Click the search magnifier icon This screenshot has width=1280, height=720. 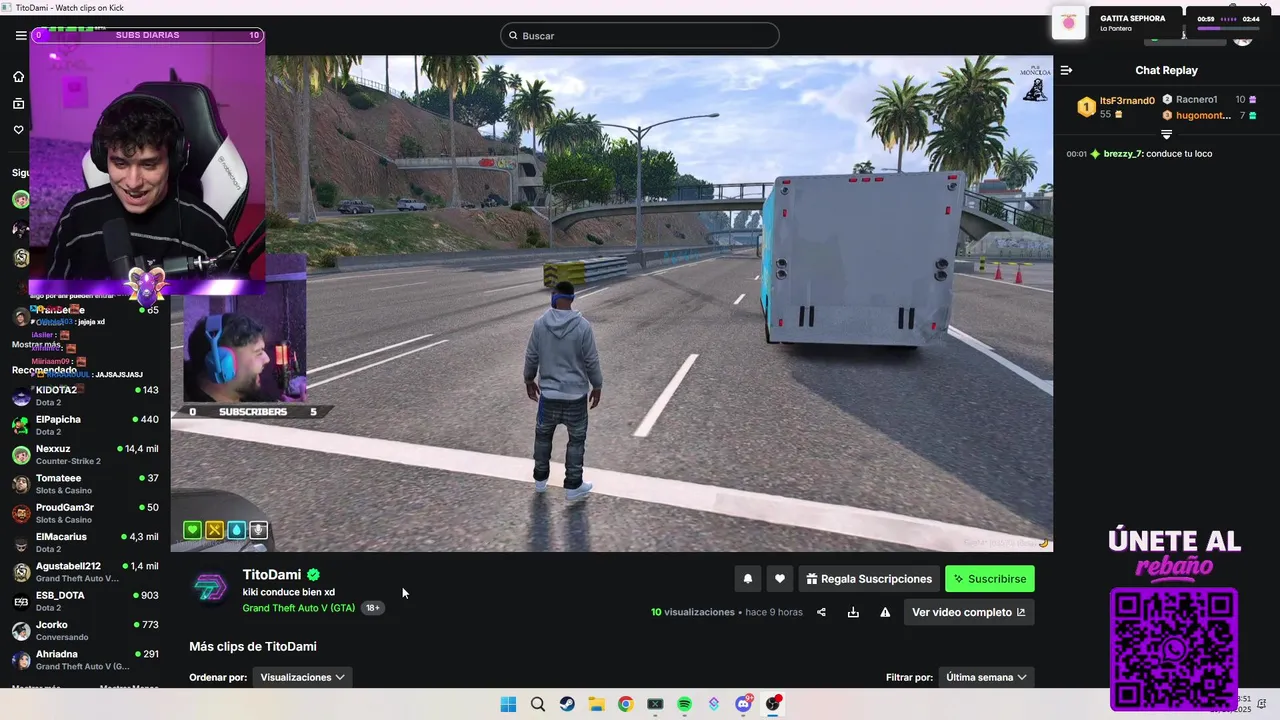(x=513, y=36)
